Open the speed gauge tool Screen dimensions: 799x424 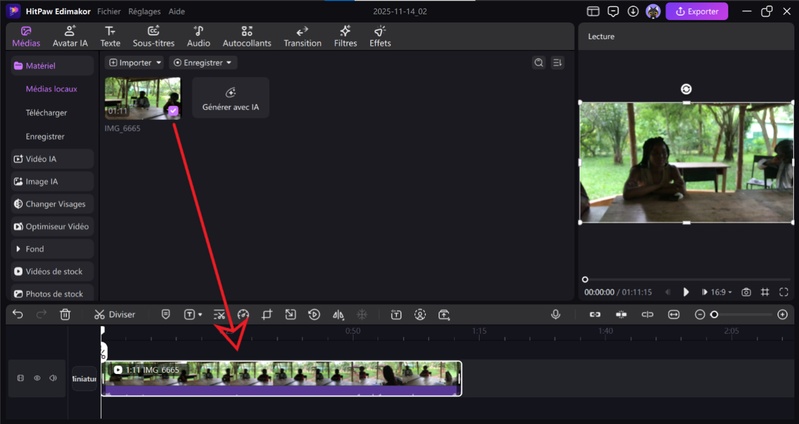tap(243, 314)
